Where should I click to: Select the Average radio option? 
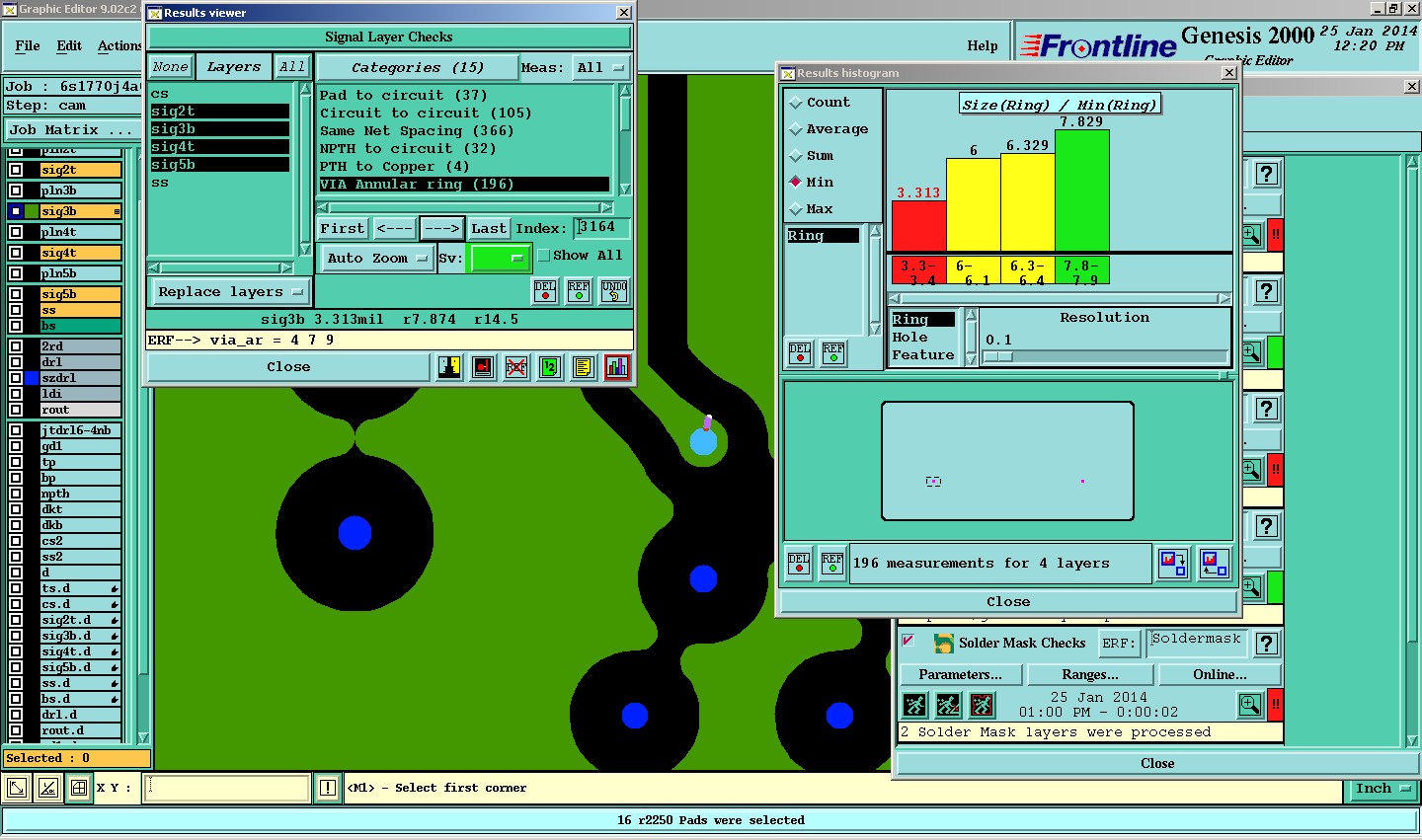click(796, 129)
